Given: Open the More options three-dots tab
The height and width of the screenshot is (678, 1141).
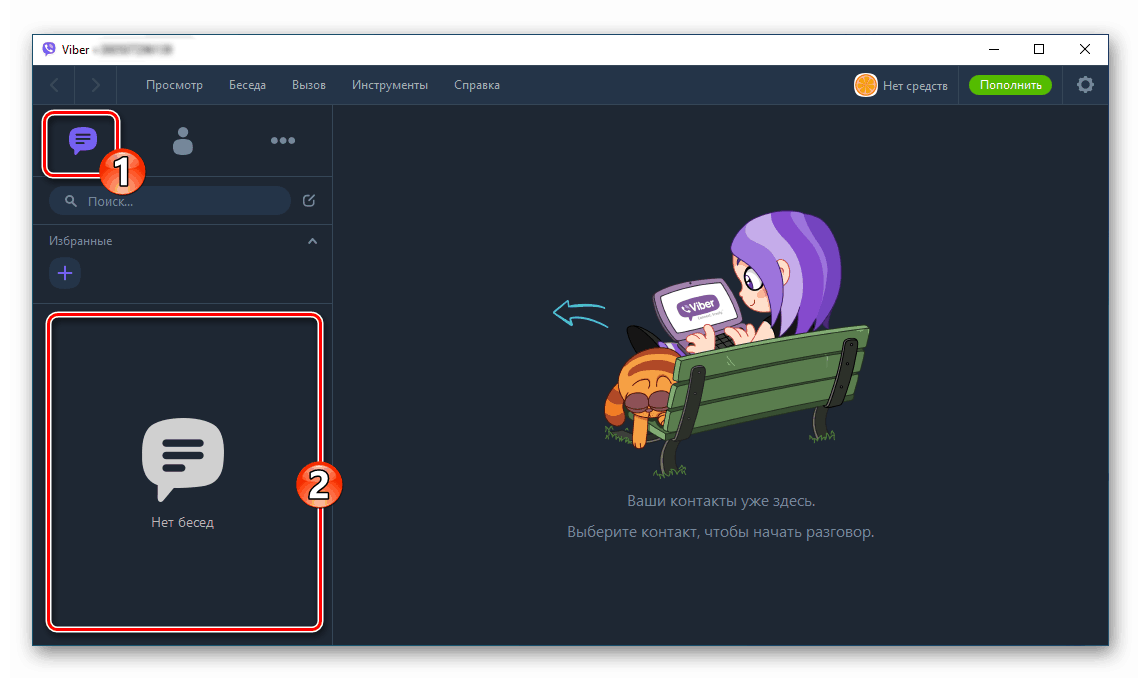Looking at the screenshot, I should click(283, 140).
